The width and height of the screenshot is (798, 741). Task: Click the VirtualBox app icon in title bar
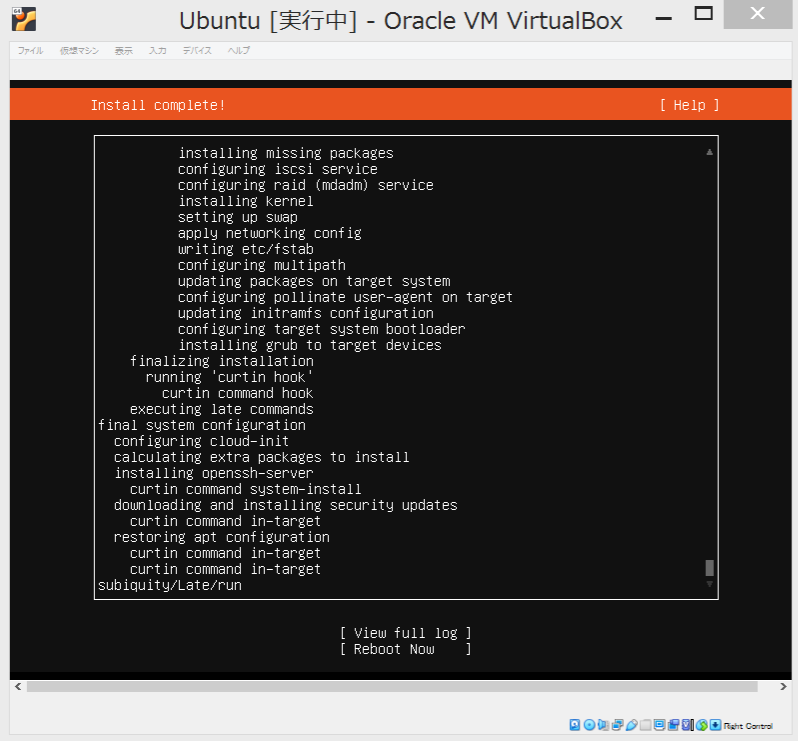pyautogui.click(x=24, y=19)
